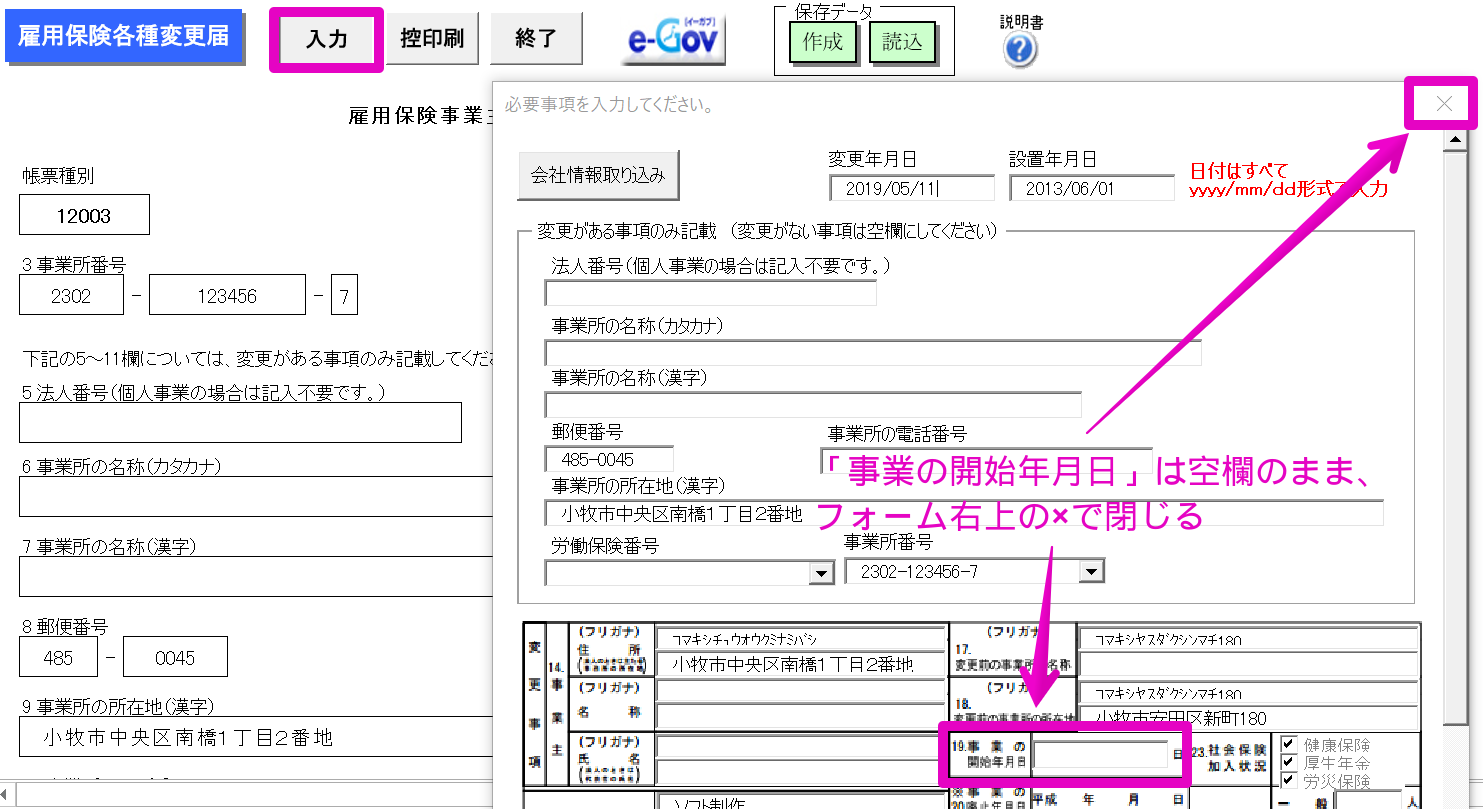Toggle the 厚生年金 checkbox
Screen dimensions: 1483x809
tap(1289, 763)
